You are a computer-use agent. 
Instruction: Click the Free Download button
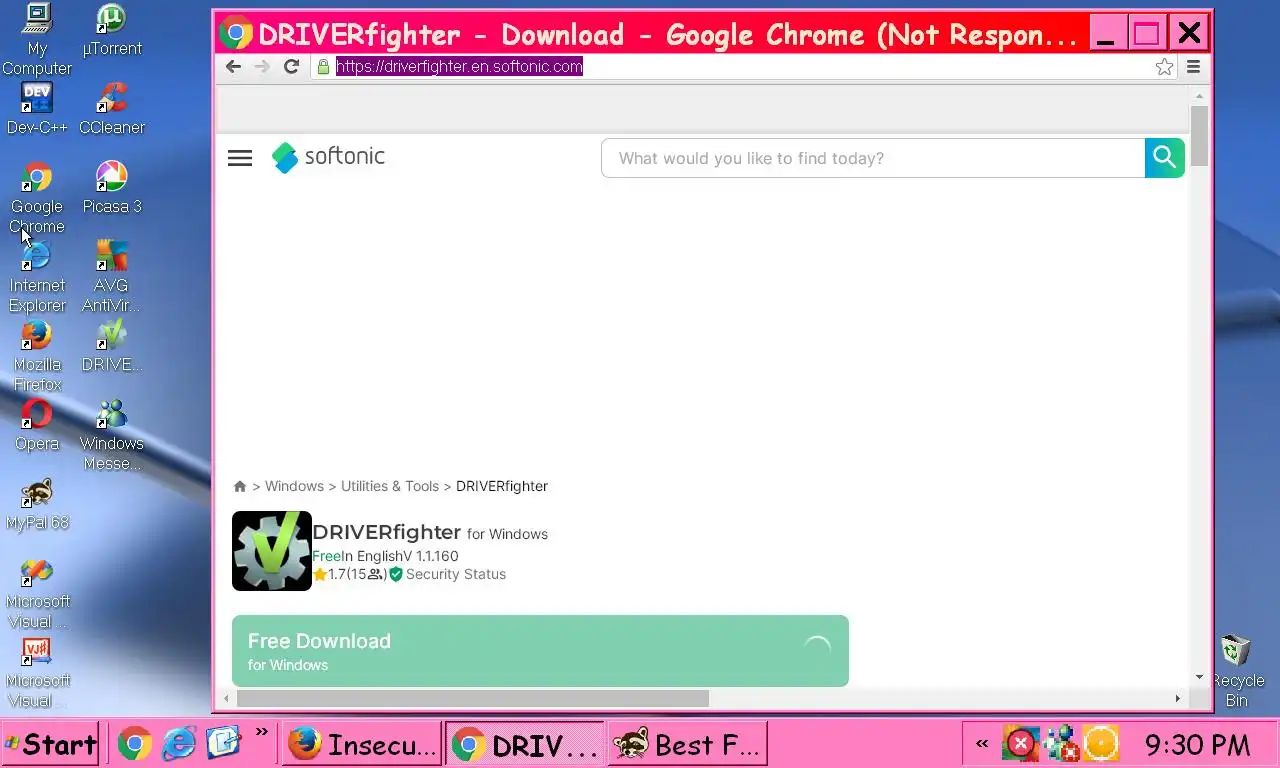[x=540, y=651]
